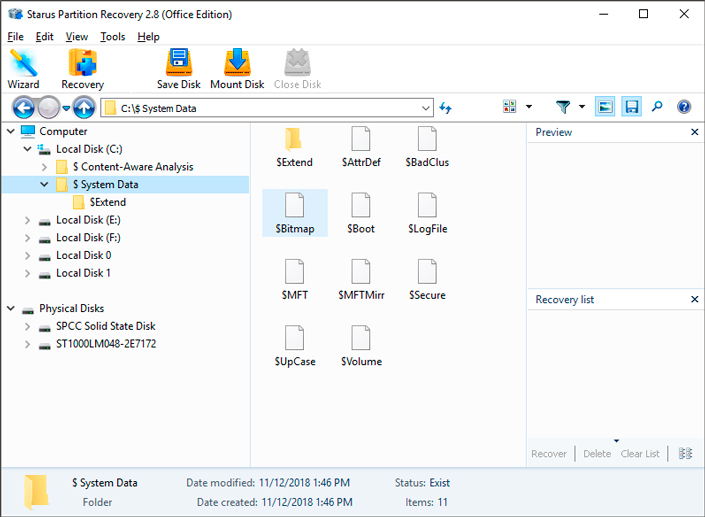Select the $BadClus file
Viewport: 705px width, 517px height.
coord(427,147)
